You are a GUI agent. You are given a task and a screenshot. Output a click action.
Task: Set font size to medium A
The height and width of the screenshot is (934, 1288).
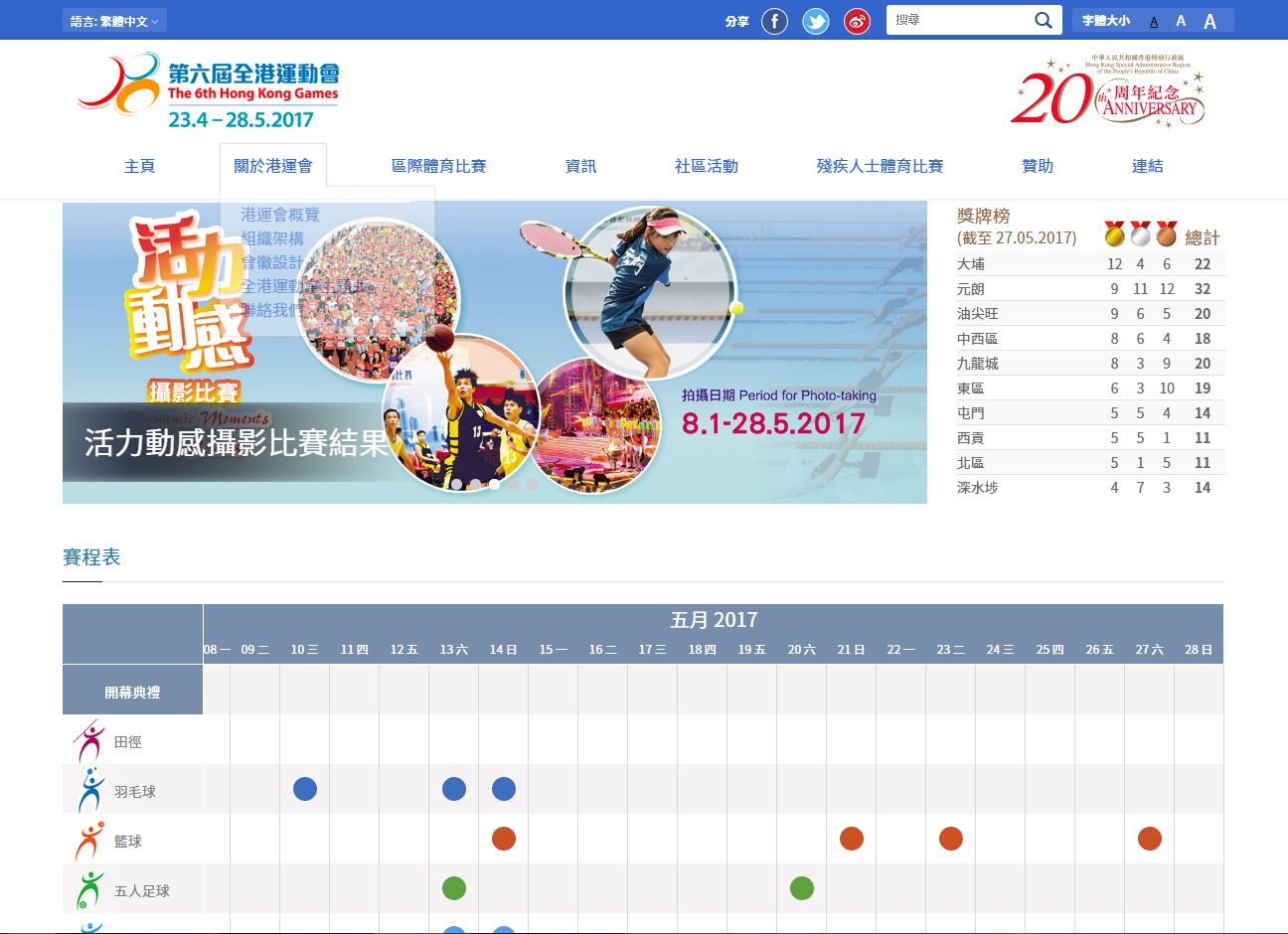pyautogui.click(x=1181, y=21)
